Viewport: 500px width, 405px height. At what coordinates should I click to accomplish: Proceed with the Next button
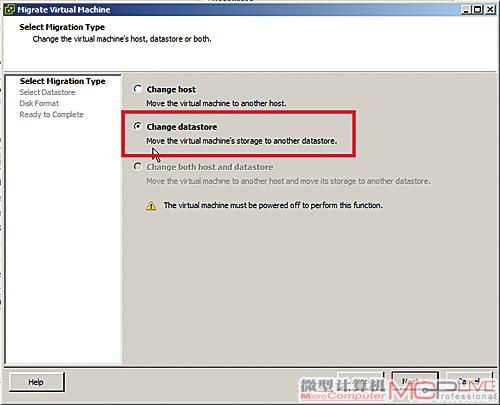[415, 381]
